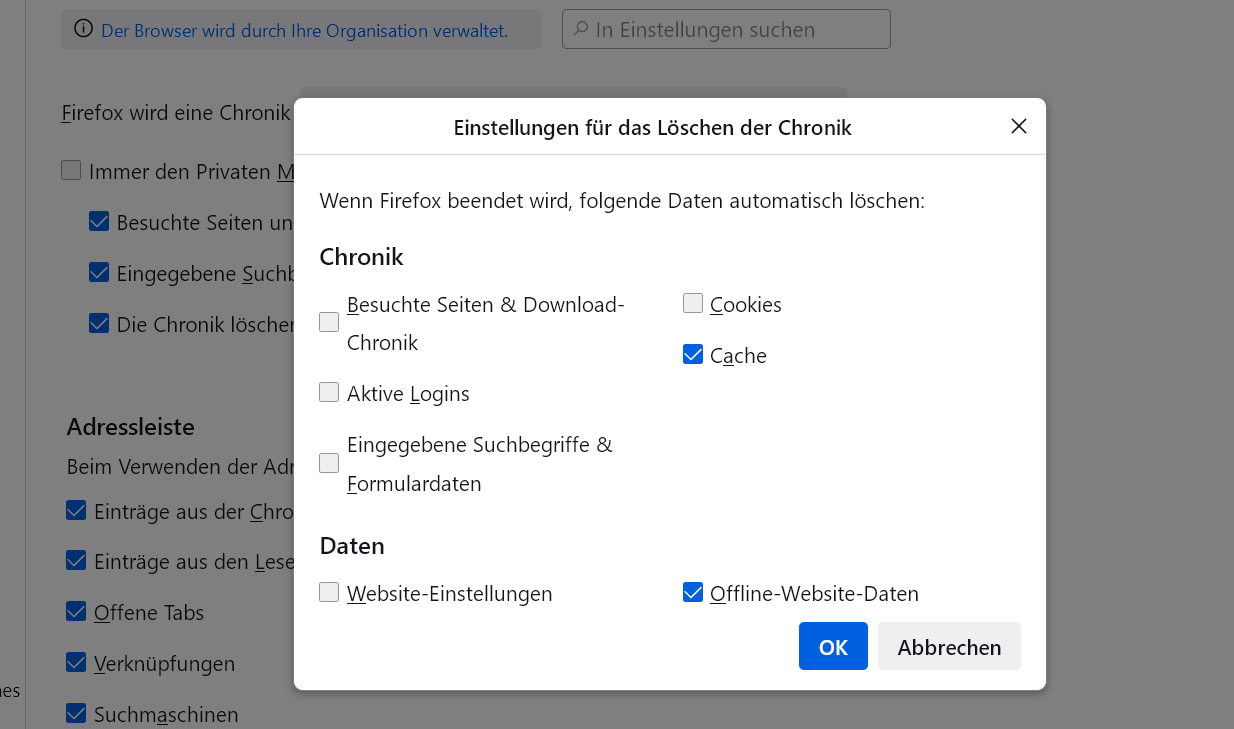Viewport: 1234px width, 729px height.
Task: Click the search magnifier icon
Action: pyautogui.click(x=580, y=29)
